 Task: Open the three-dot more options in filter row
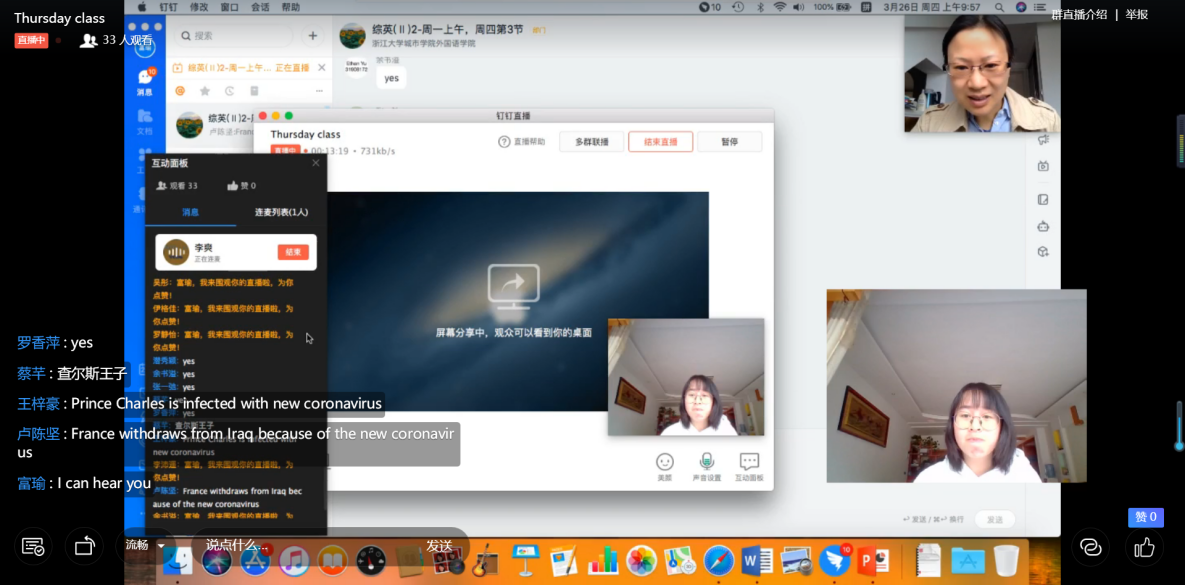coord(320,91)
